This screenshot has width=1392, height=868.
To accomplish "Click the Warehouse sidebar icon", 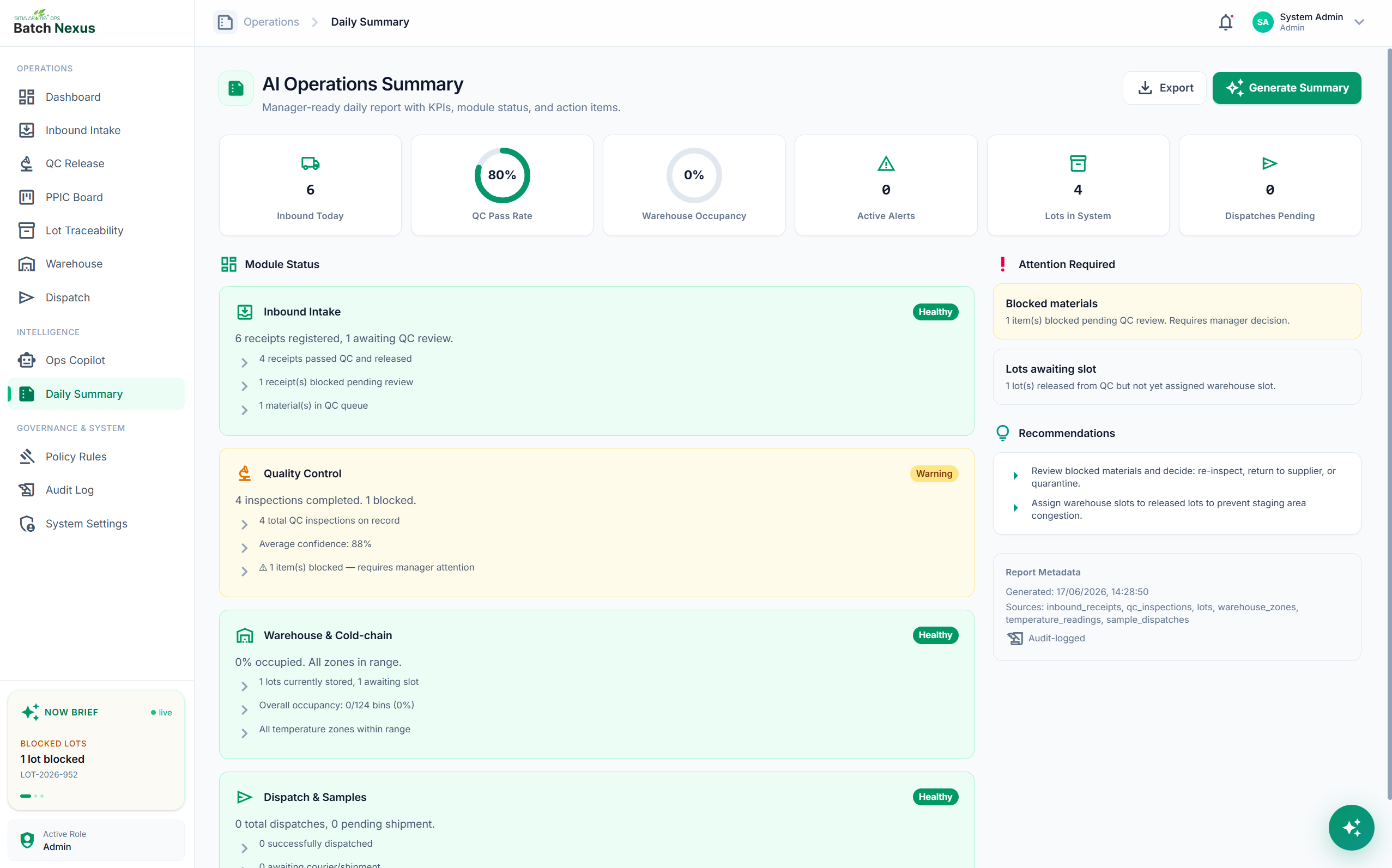I will click(26, 264).
